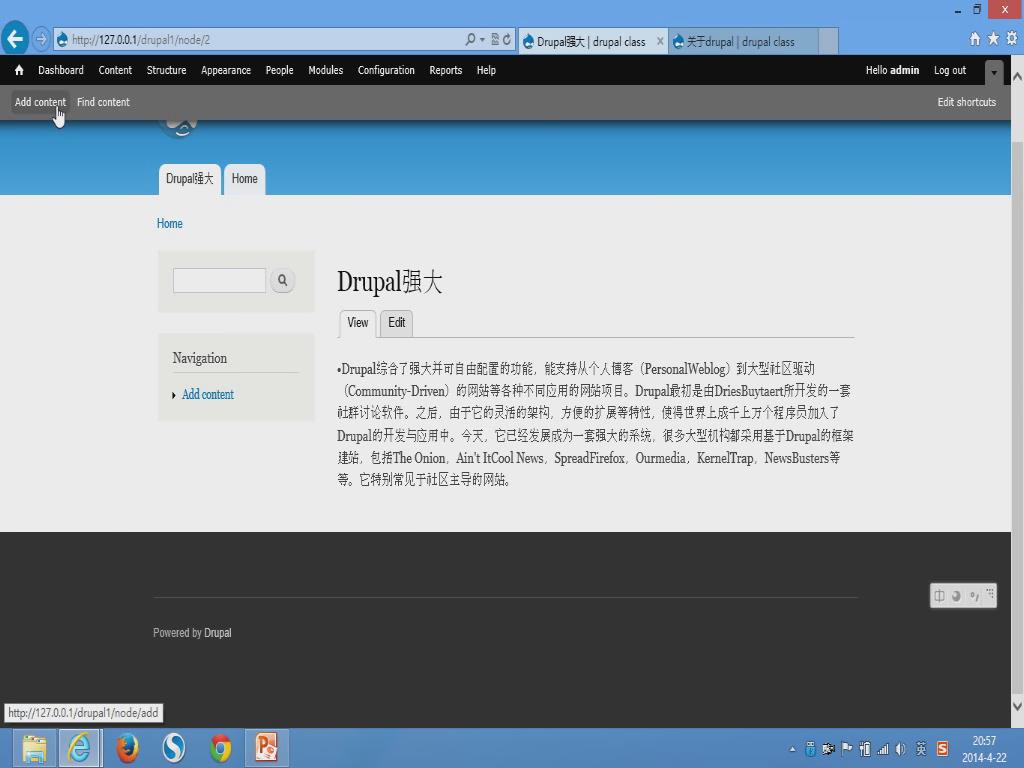This screenshot has height=768, width=1024.
Task: Expand the Add content navigation triangle
Action: tap(174, 395)
